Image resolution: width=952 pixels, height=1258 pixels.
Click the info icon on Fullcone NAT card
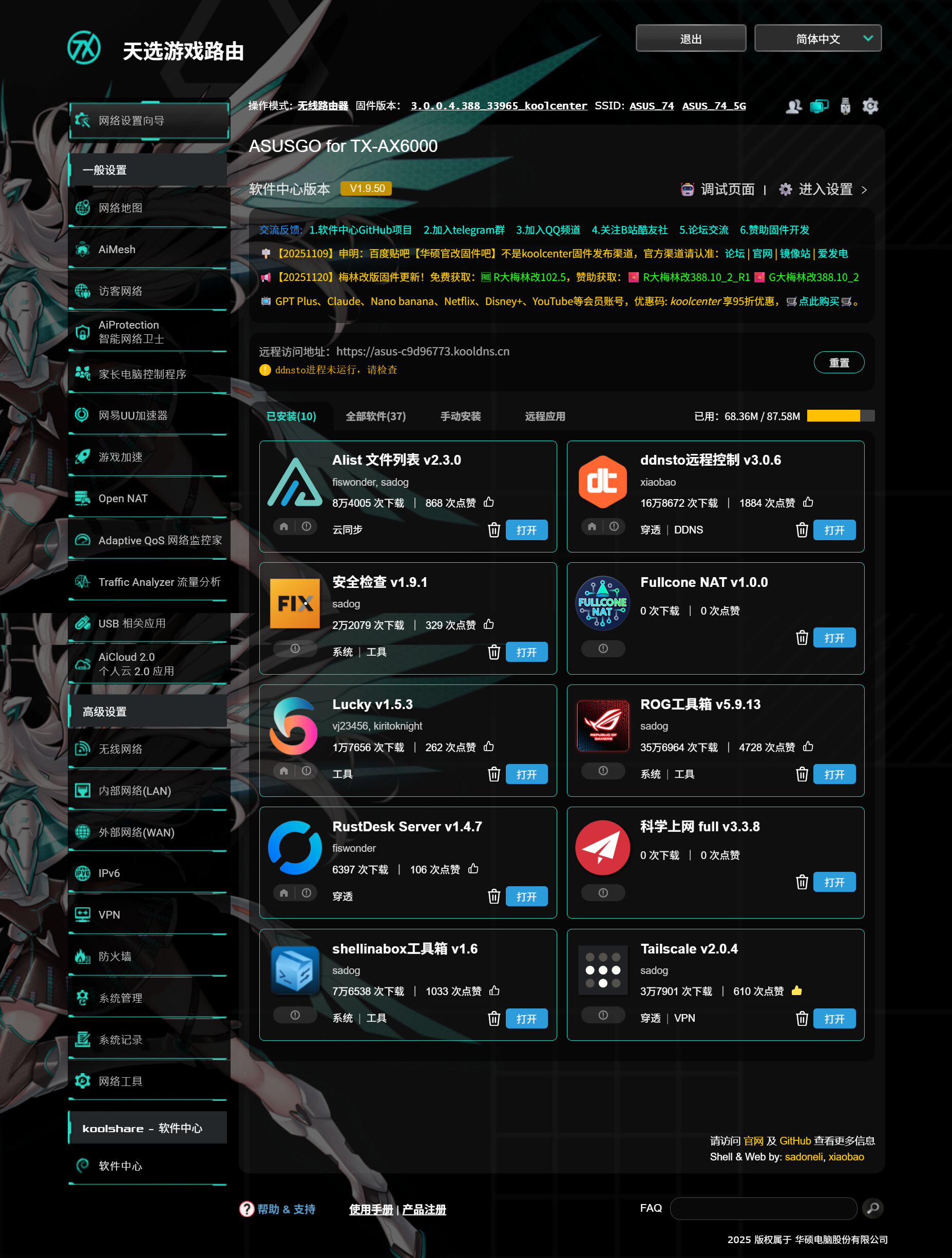click(x=603, y=649)
